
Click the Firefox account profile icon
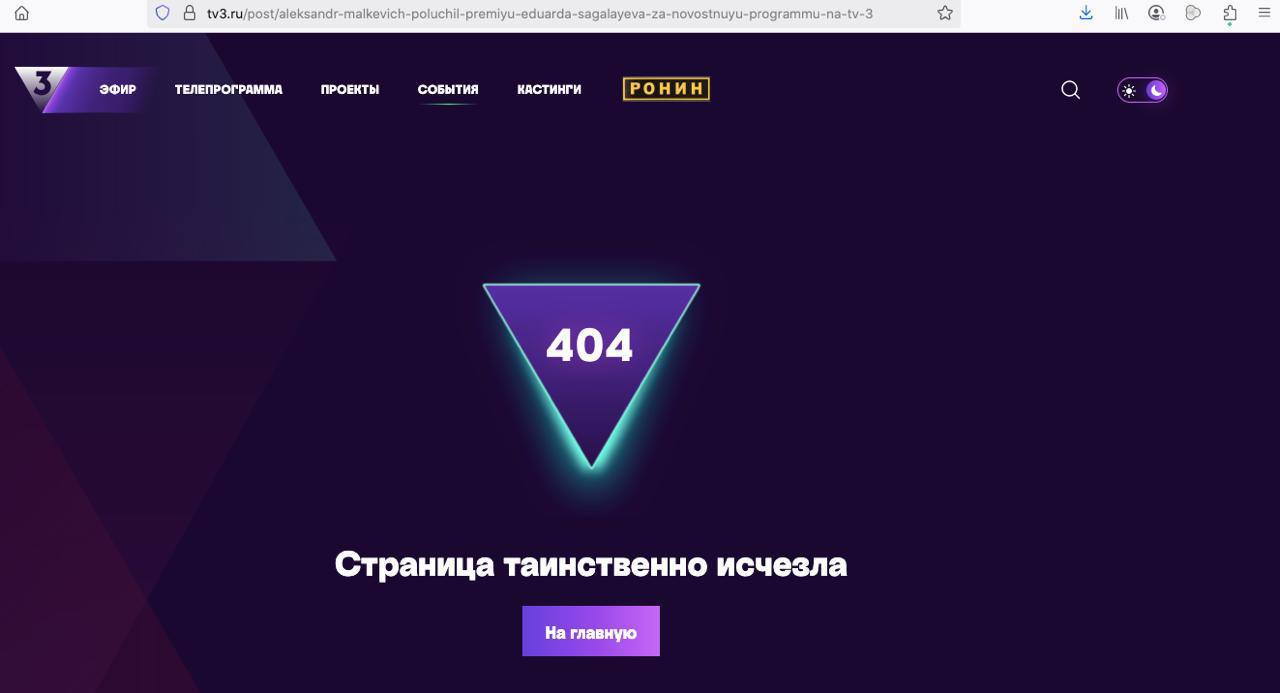click(x=1157, y=13)
